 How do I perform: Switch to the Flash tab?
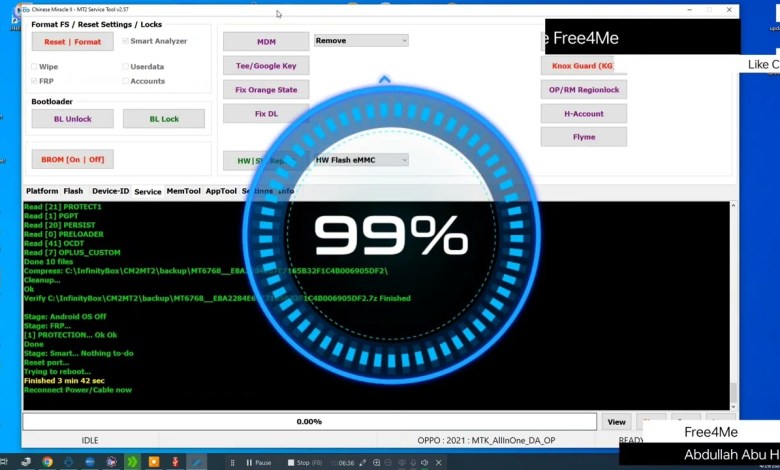(x=73, y=191)
